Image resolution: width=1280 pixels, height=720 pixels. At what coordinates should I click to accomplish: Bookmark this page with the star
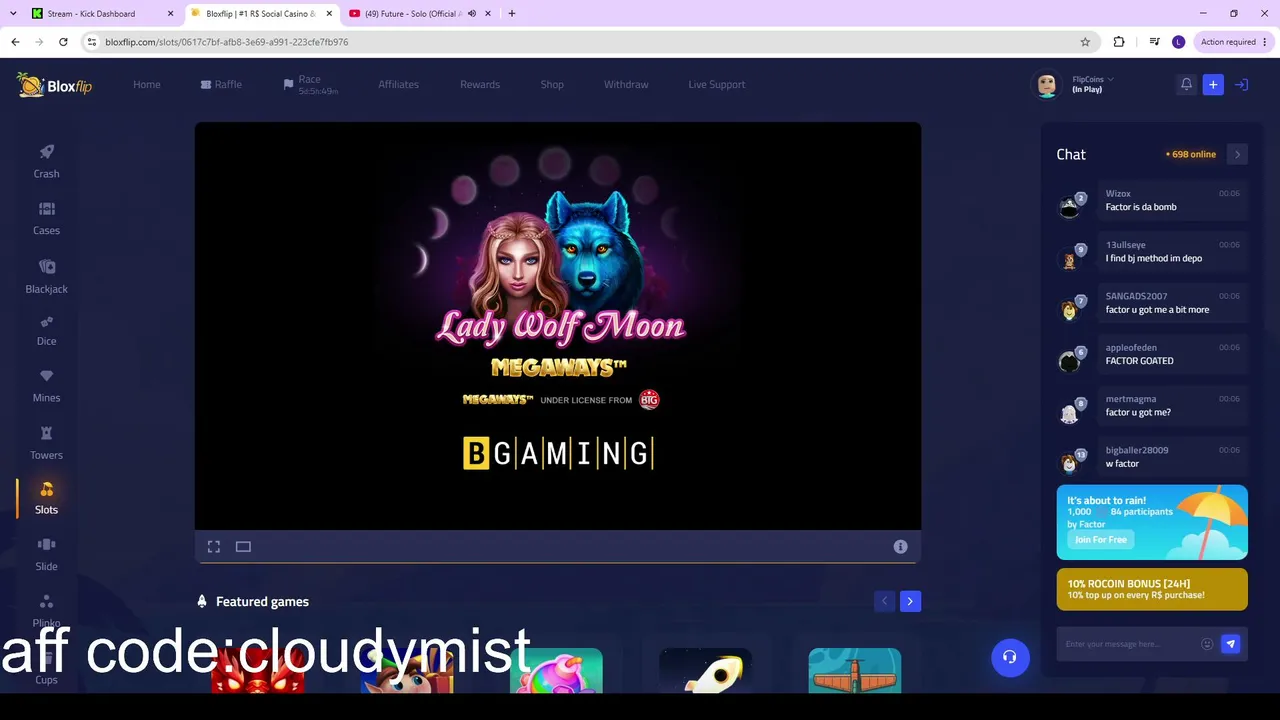tap(1085, 42)
